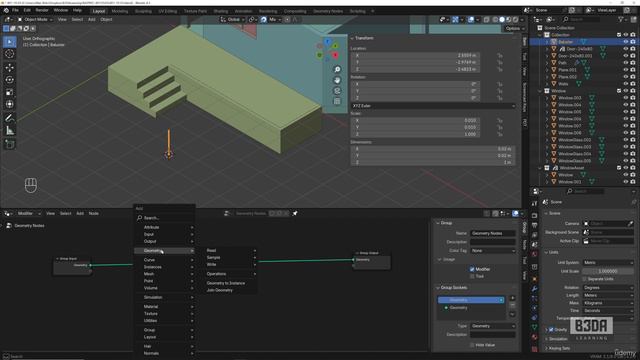The height and width of the screenshot is (360, 640).
Task: Click the Scale Z value field
Action: (415, 134)
